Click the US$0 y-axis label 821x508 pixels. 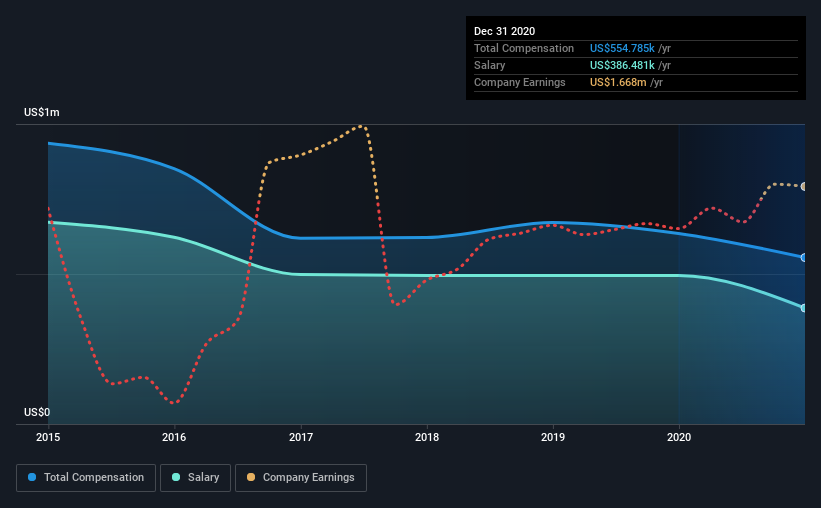(x=37, y=413)
